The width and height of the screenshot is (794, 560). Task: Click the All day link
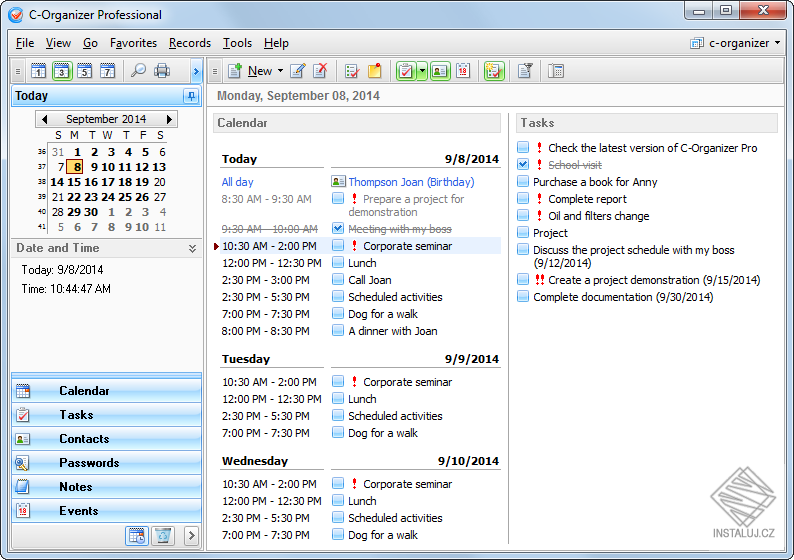(x=237, y=182)
